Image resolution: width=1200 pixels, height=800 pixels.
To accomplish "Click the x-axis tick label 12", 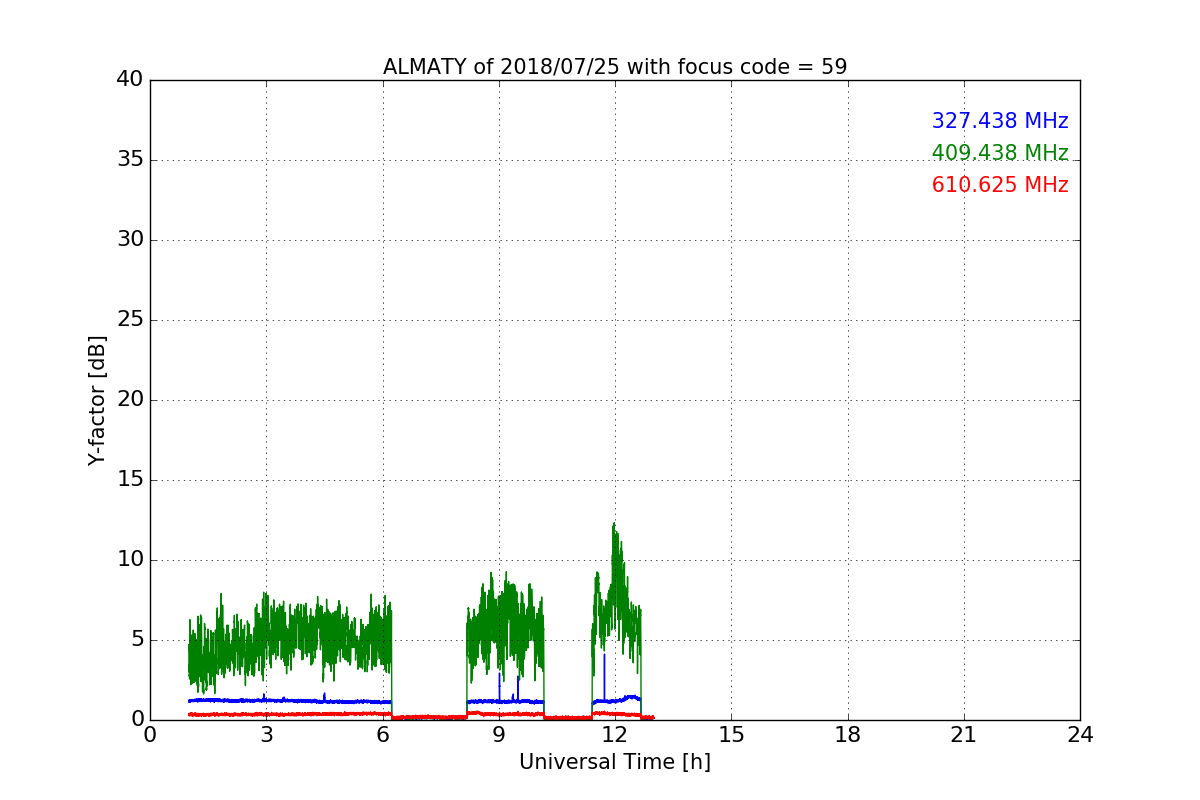I will 615,735.
